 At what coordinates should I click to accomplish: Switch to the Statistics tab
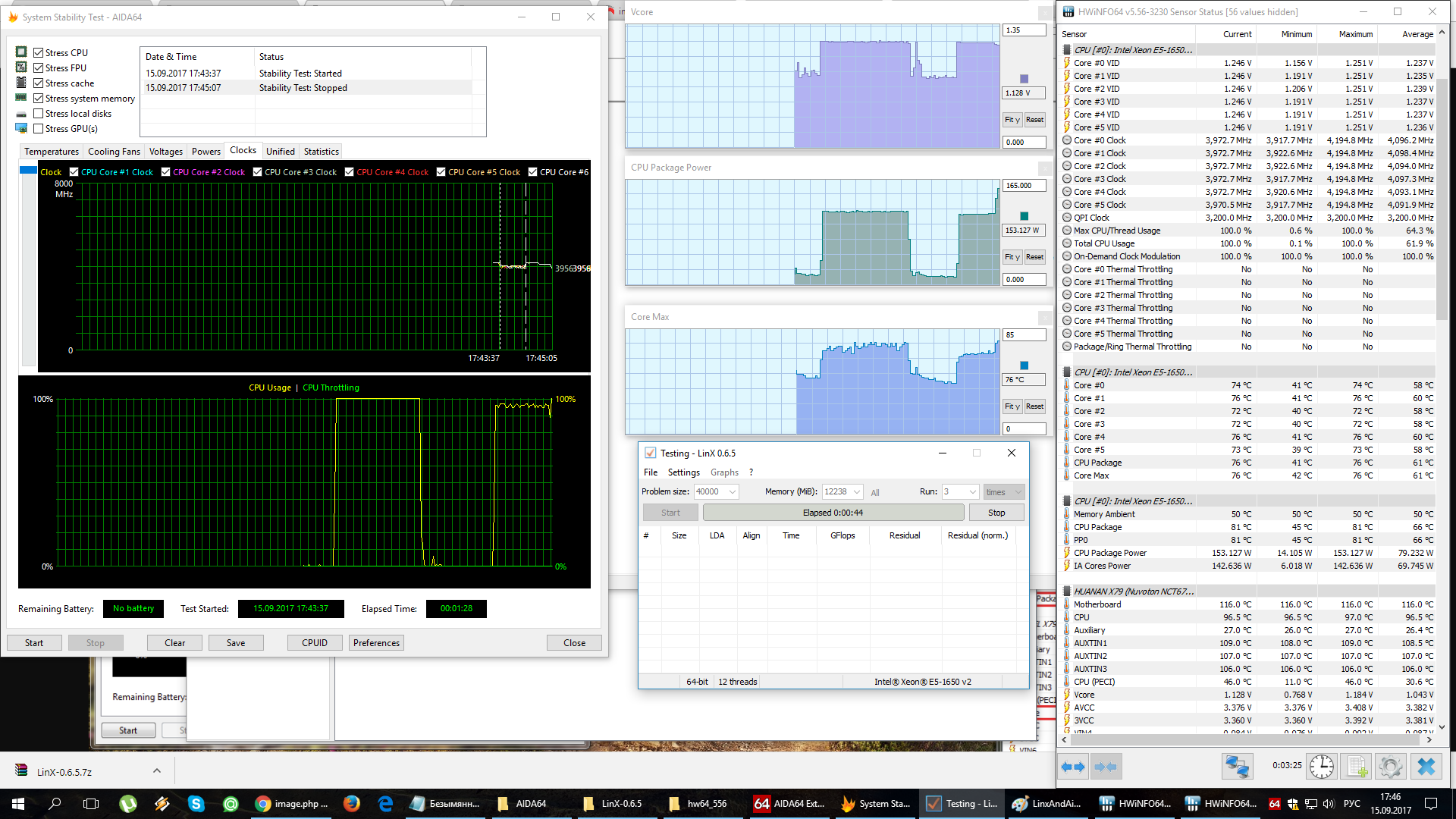point(322,151)
